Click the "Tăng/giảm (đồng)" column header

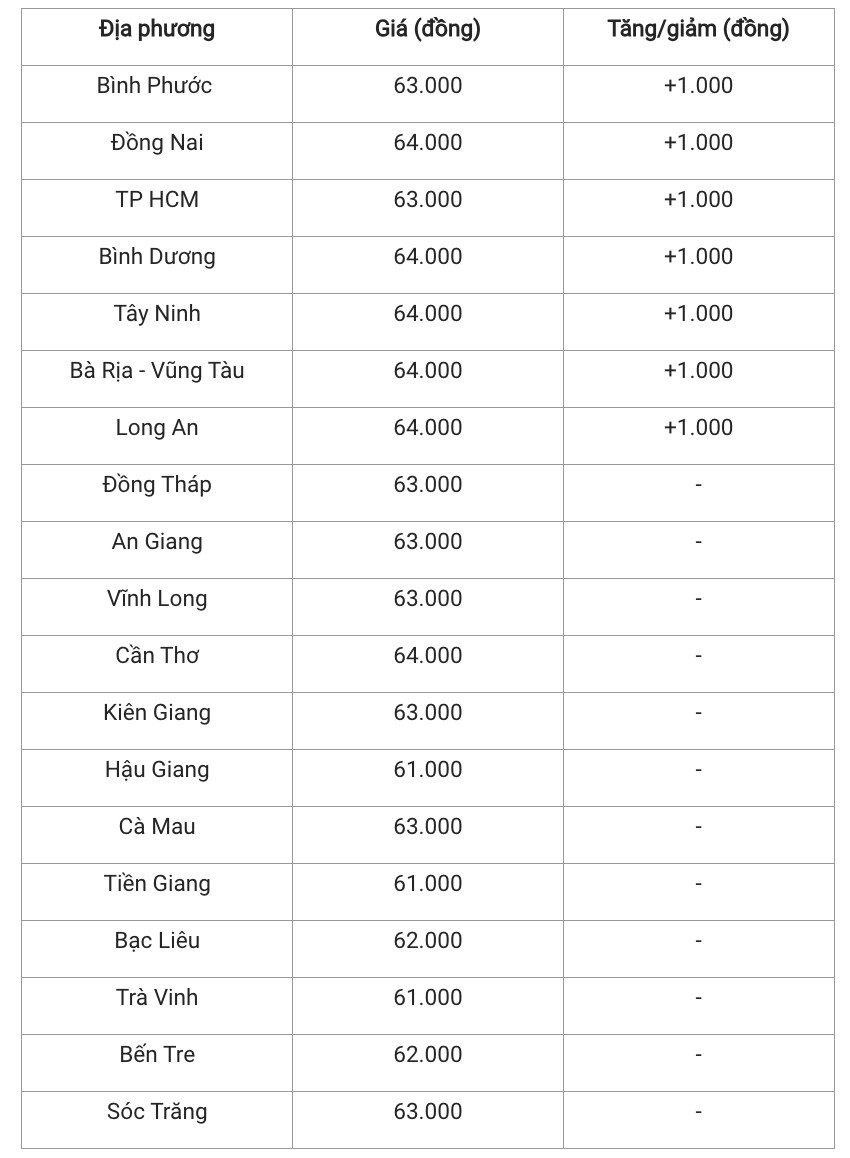click(698, 30)
